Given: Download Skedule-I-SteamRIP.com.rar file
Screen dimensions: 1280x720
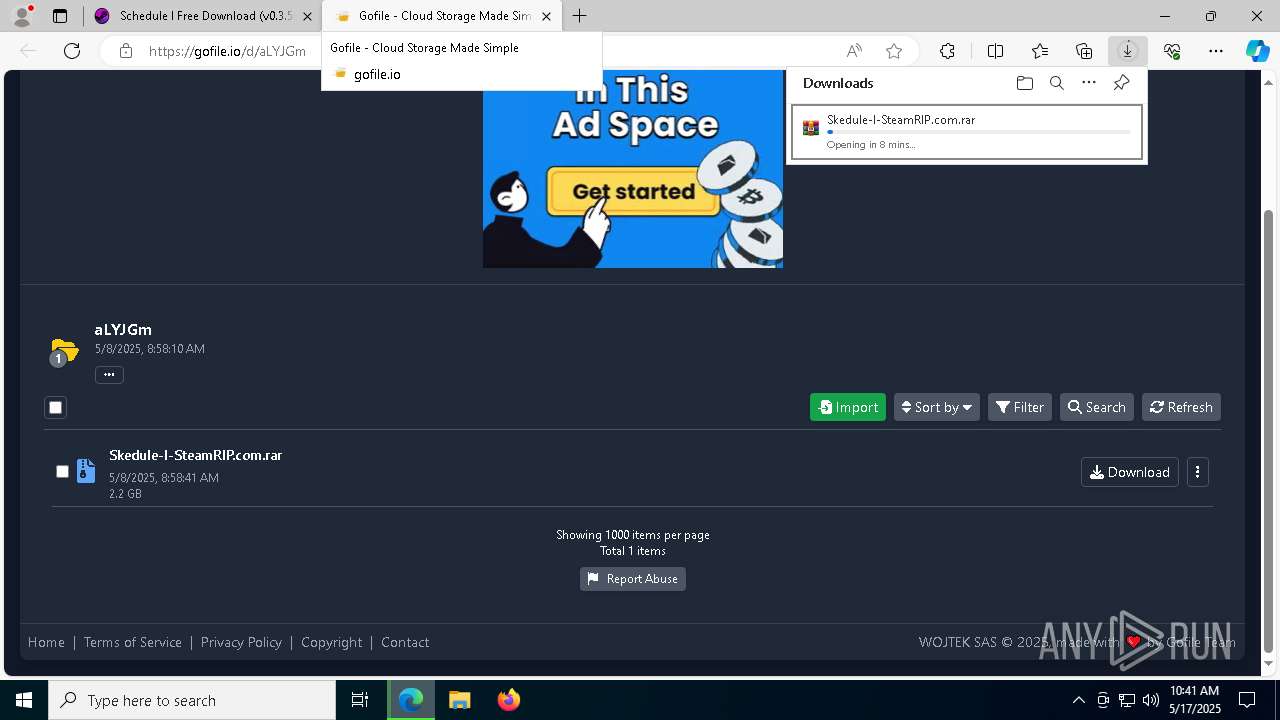Looking at the screenshot, I should (1129, 472).
